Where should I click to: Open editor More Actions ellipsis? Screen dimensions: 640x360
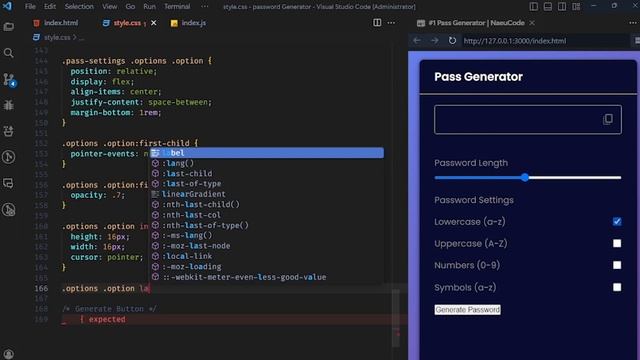(x=391, y=23)
